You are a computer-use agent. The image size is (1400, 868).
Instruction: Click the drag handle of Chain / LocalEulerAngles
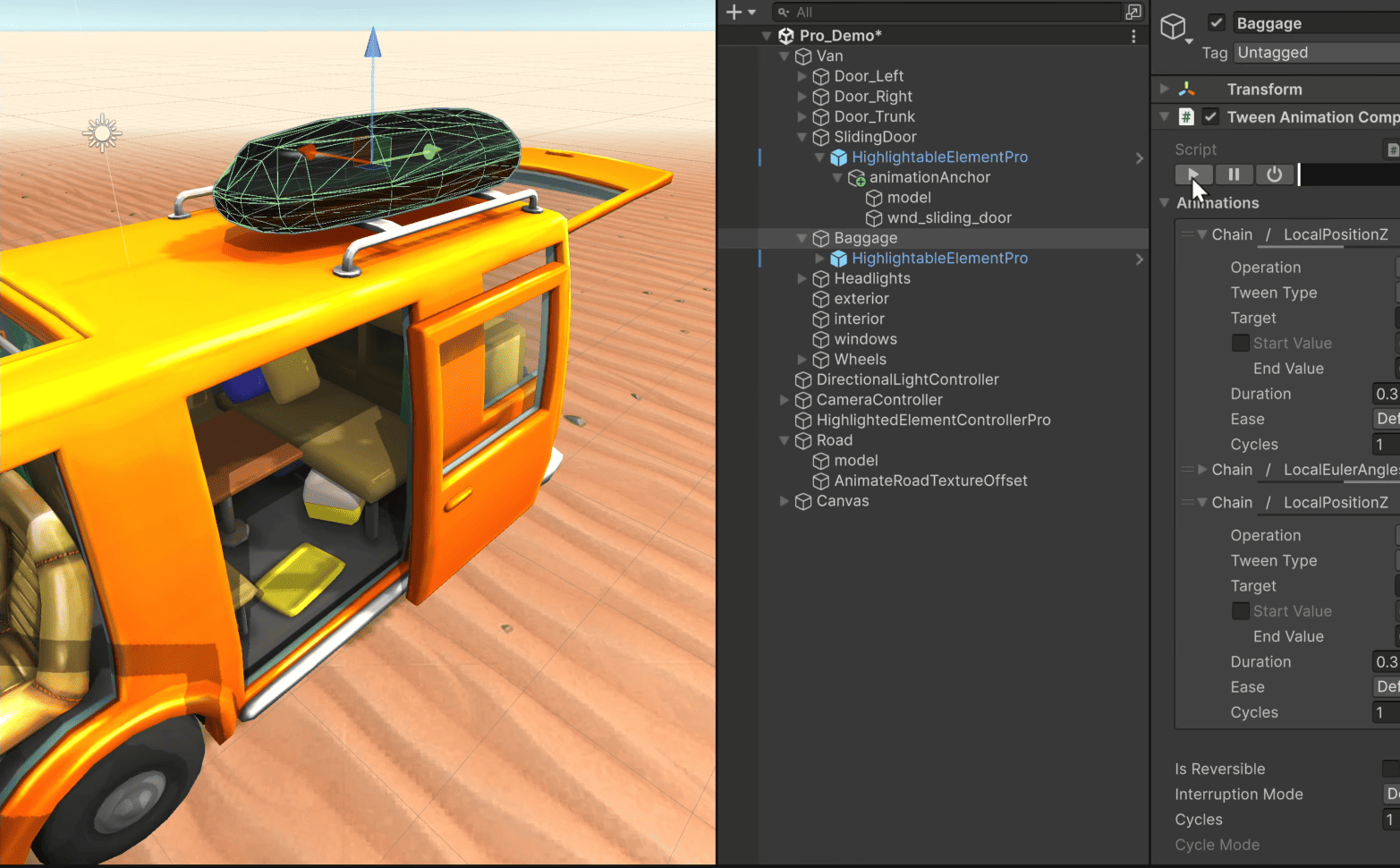1188,470
